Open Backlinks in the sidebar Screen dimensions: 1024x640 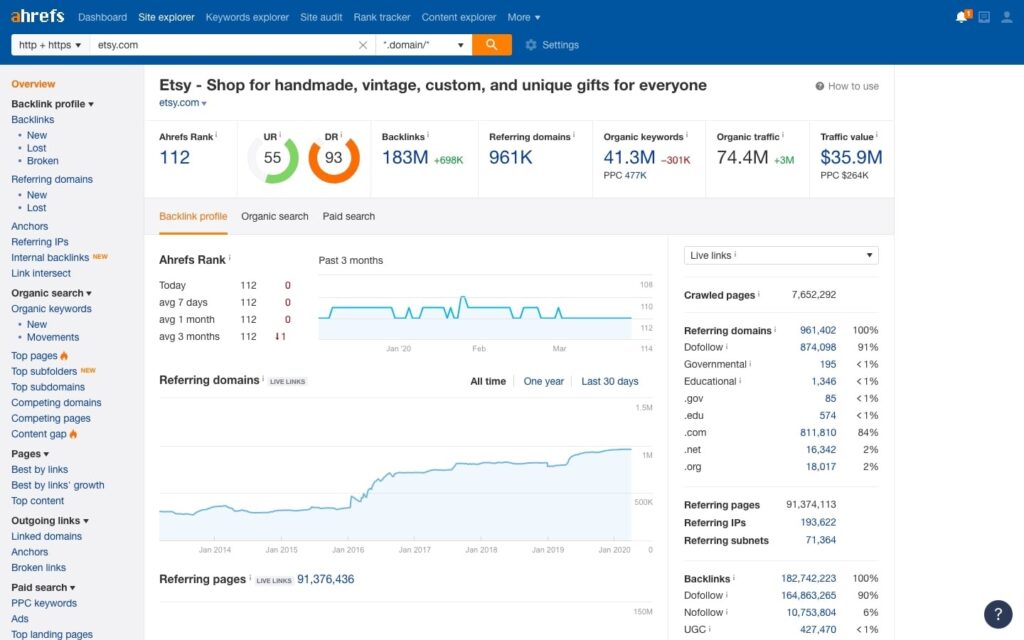coord(33,120)
